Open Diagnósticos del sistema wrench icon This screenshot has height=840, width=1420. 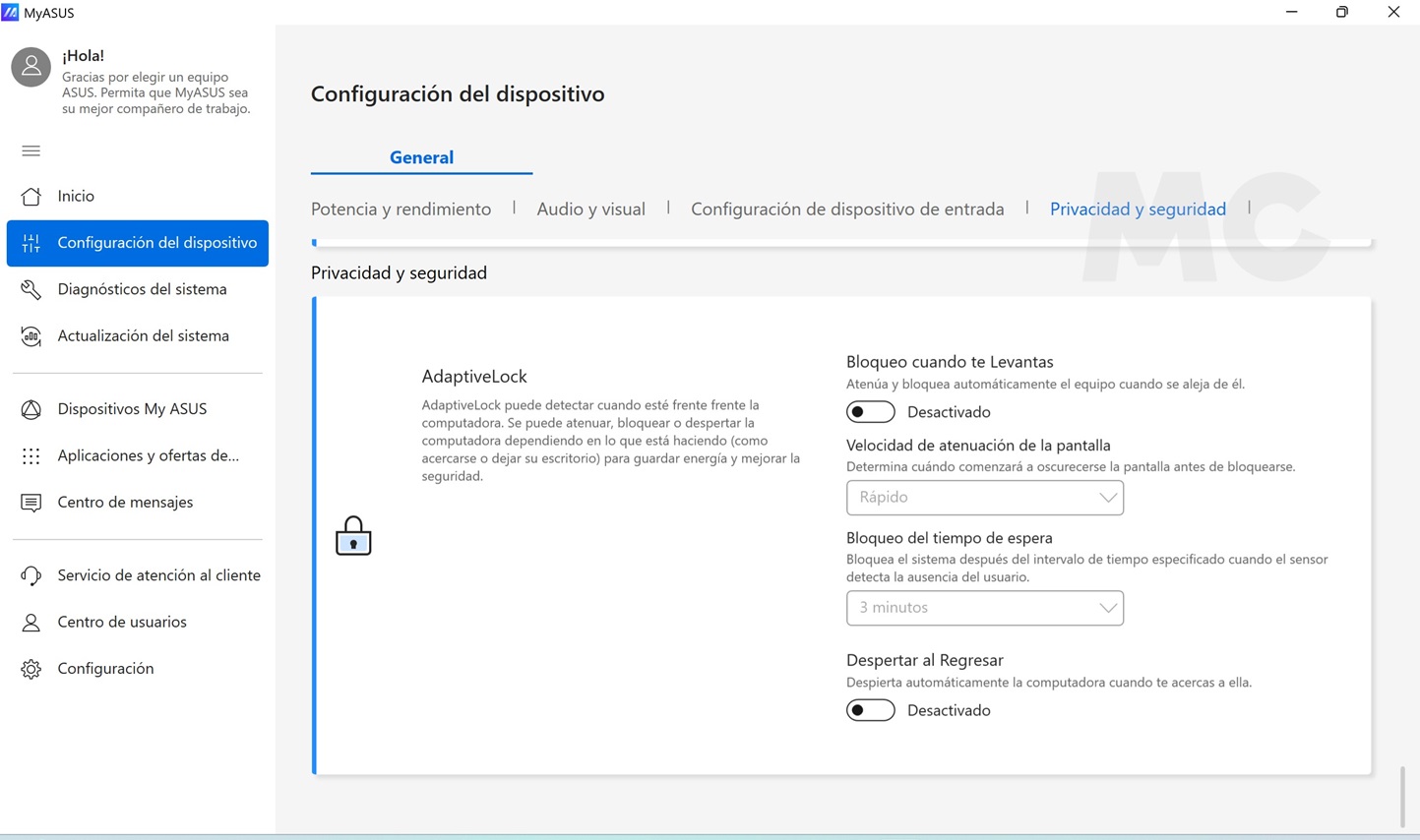31,289
